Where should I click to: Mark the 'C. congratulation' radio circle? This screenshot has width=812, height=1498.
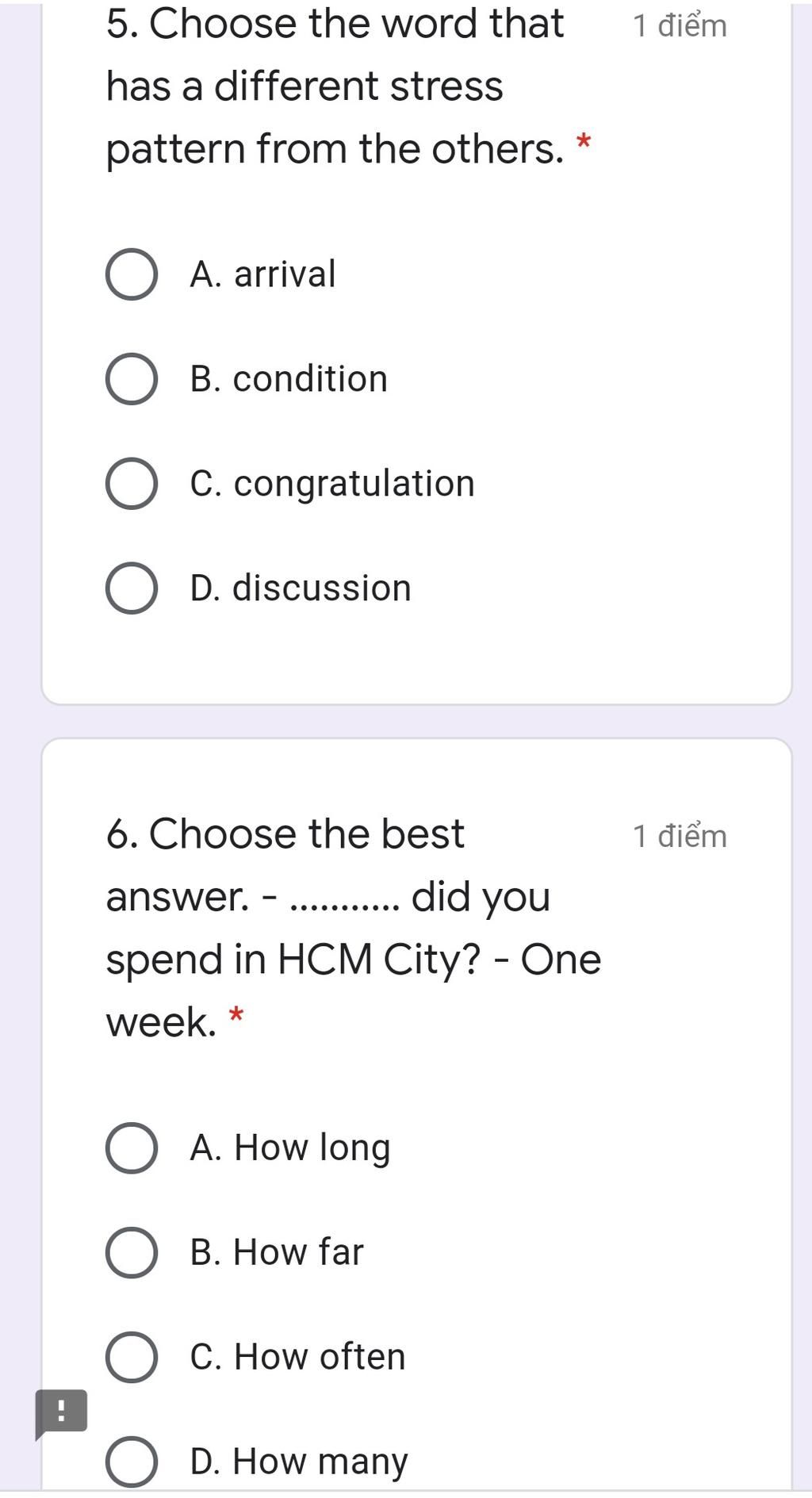[x=131, y=484]
